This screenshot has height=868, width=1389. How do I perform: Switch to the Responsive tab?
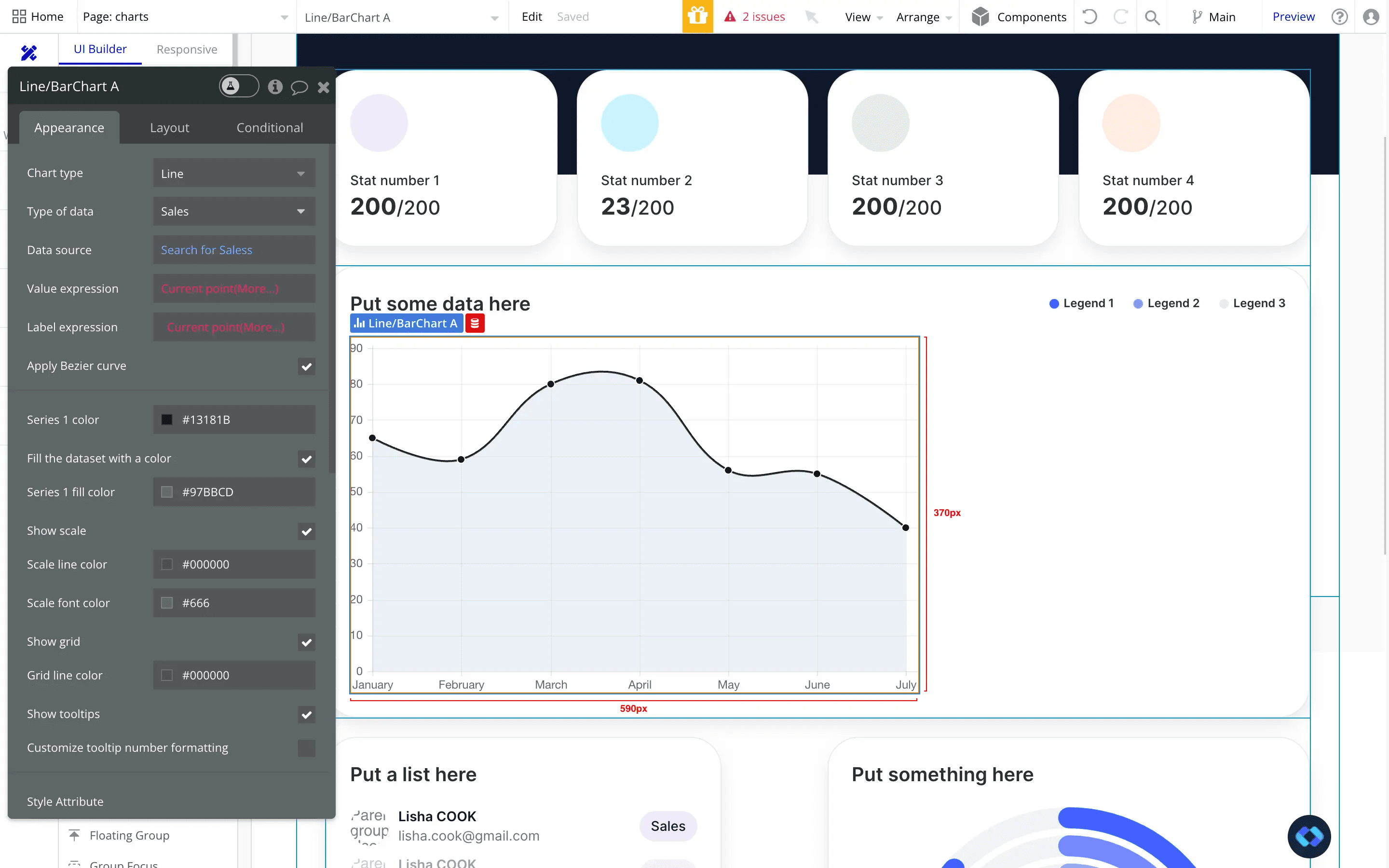tap(187, 49)
